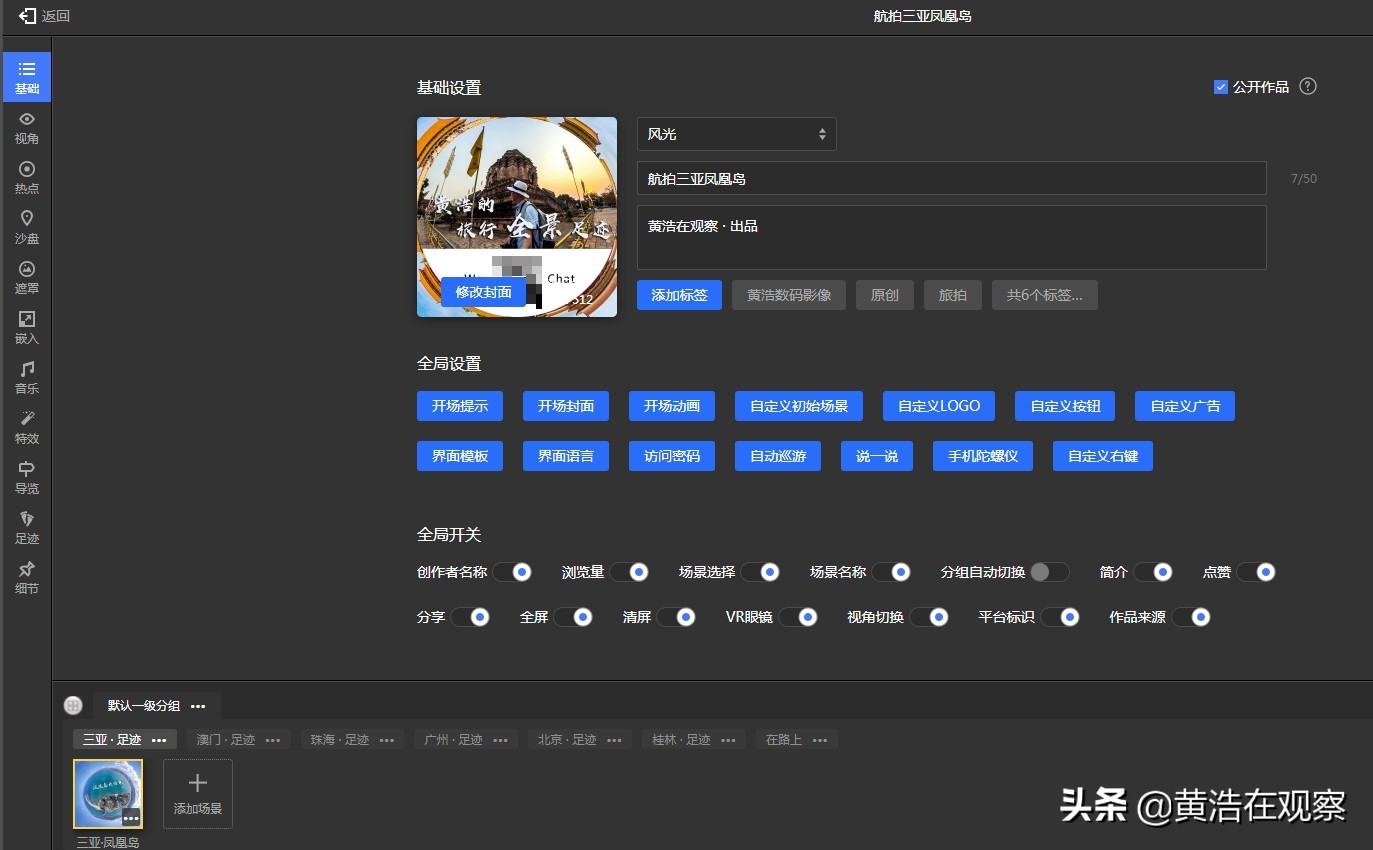1373x850 pixels.
Task: Open the 导览 (tour guide) panel
Action: (x=26, y=477)
